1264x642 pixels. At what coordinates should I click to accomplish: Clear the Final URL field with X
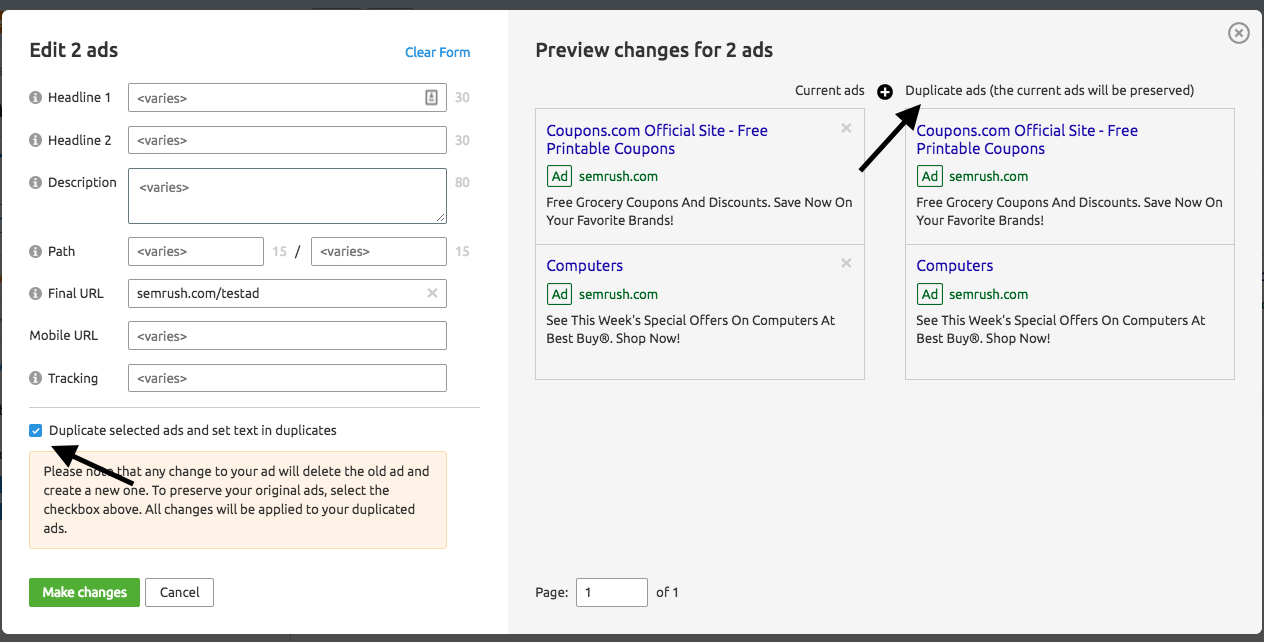click(x=432, y=294)
